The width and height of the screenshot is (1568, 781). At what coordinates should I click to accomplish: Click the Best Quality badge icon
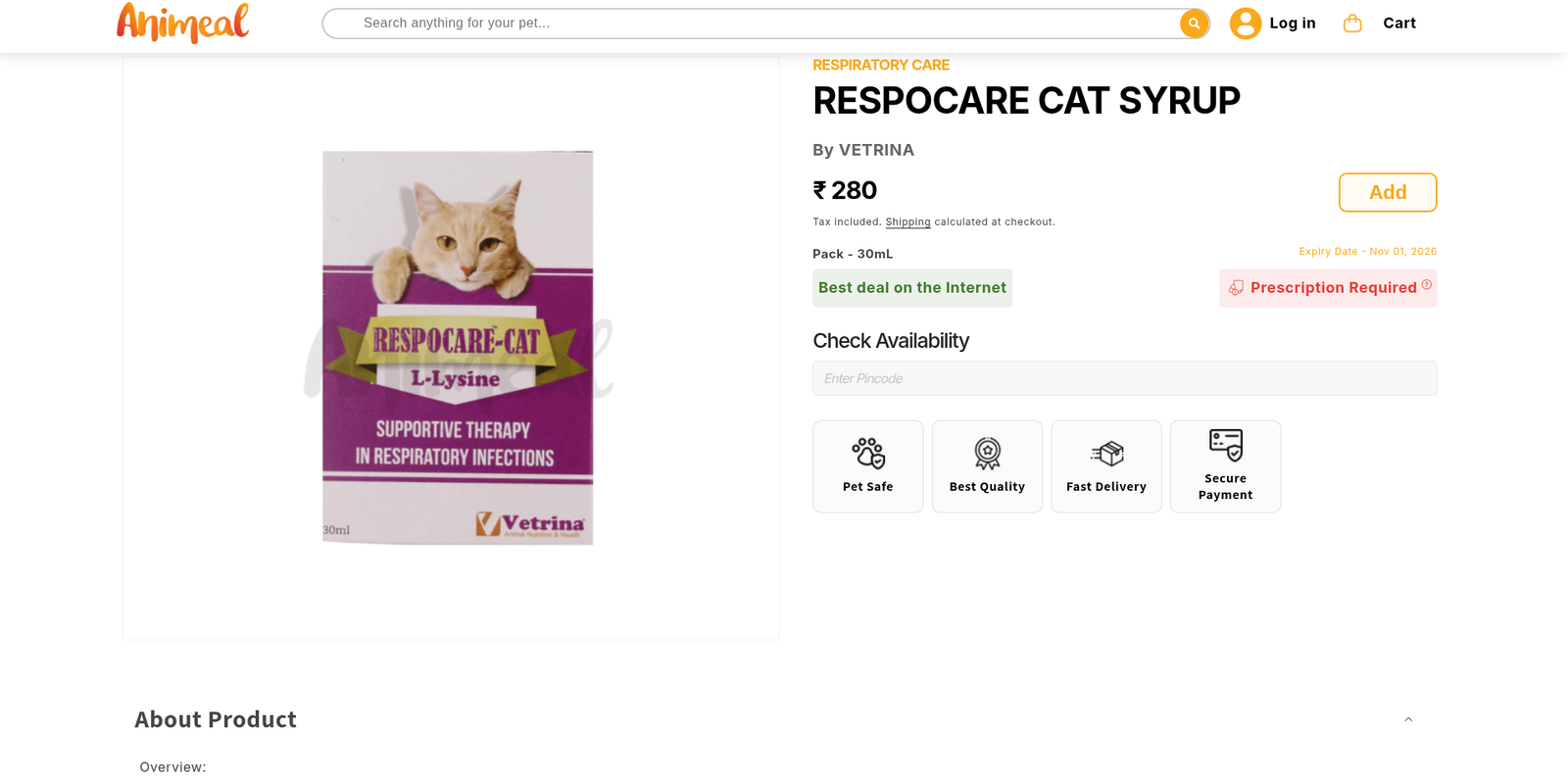click(987, 453)
